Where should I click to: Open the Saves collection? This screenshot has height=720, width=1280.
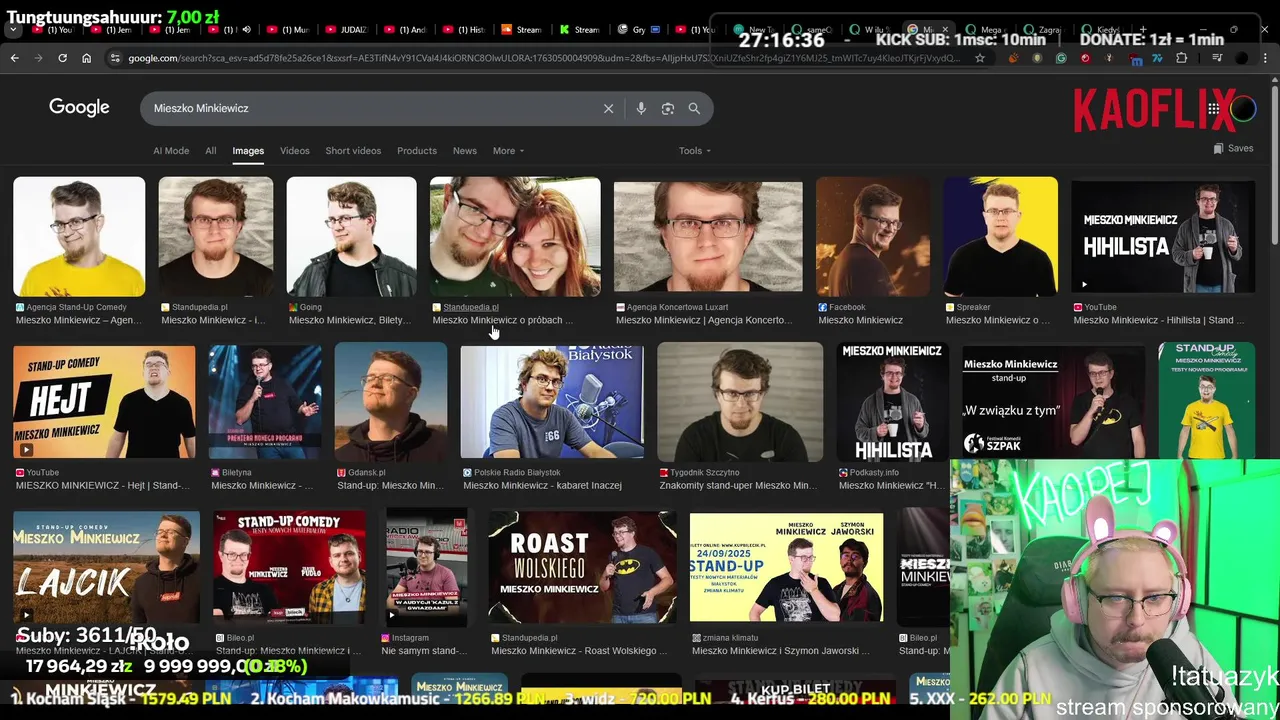[1233, 148]
